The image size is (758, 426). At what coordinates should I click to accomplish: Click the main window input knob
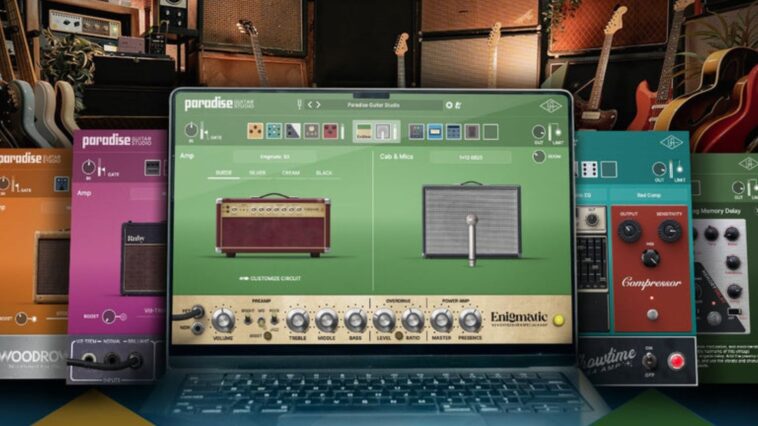(191, 130)
